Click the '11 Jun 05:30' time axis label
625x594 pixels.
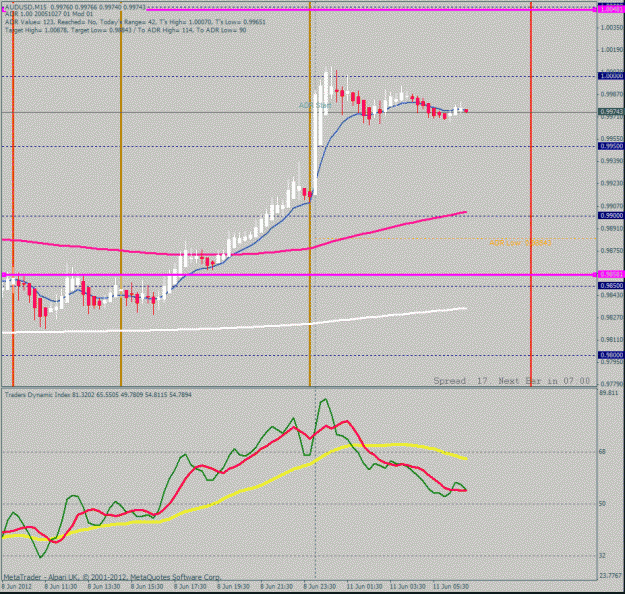451,587
